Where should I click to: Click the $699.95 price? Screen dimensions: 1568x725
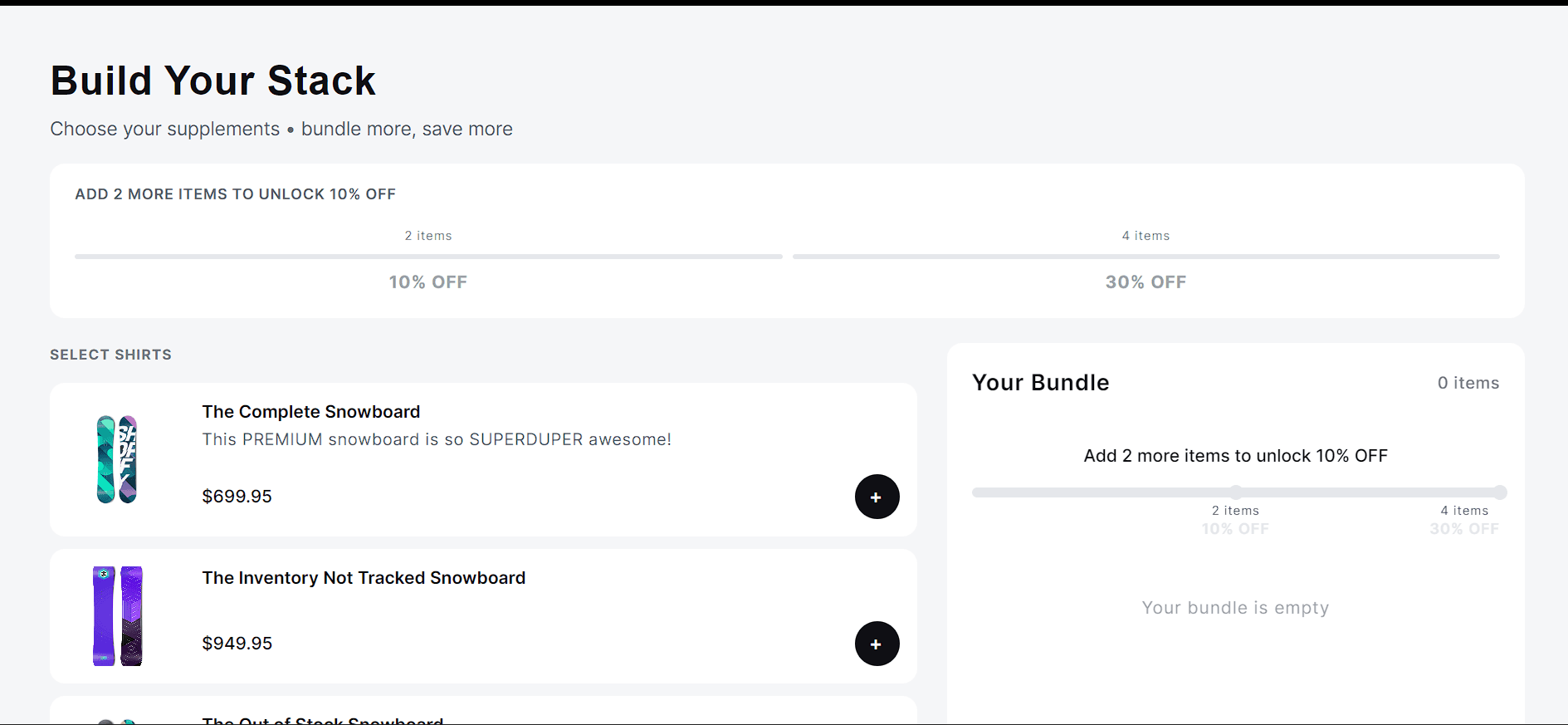(x=237, y=497)
